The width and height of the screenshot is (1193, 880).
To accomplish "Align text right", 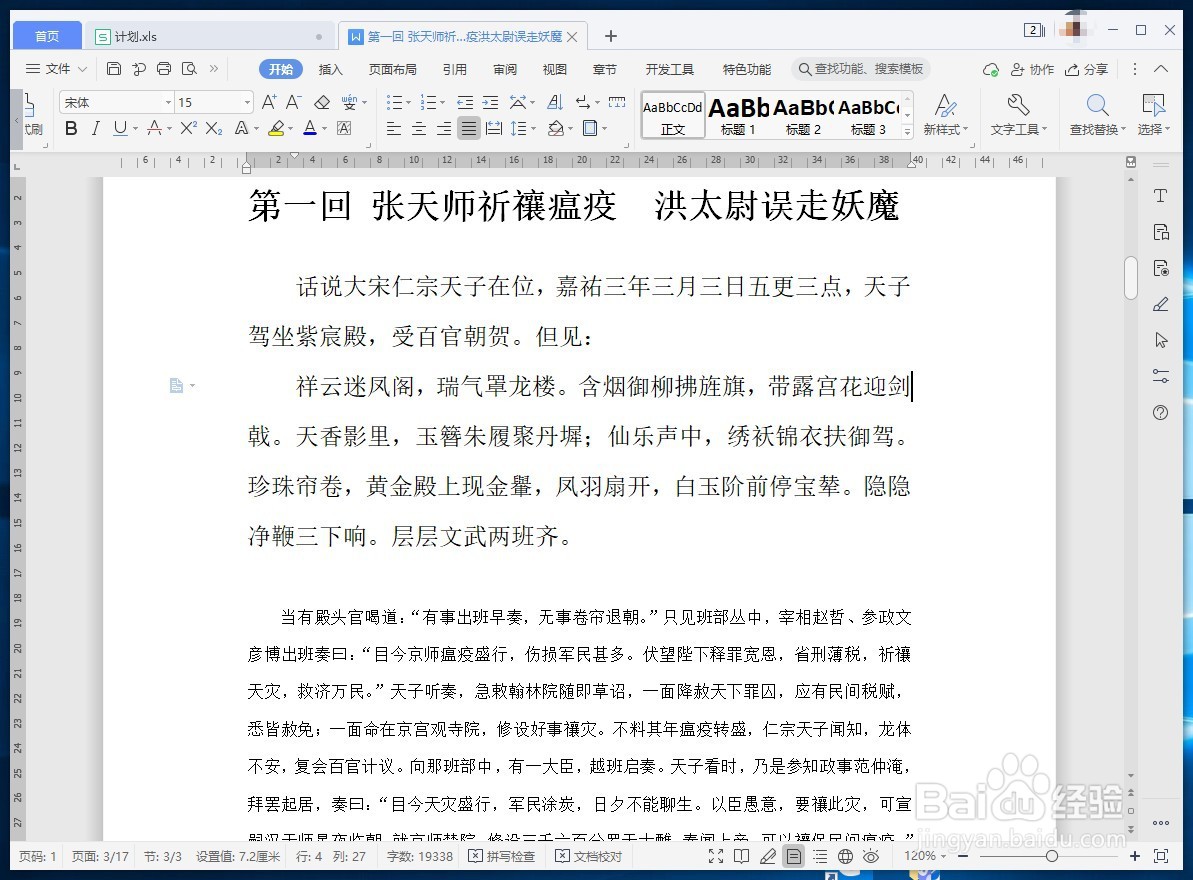I will pyautogui.click(x=444, y=129).
